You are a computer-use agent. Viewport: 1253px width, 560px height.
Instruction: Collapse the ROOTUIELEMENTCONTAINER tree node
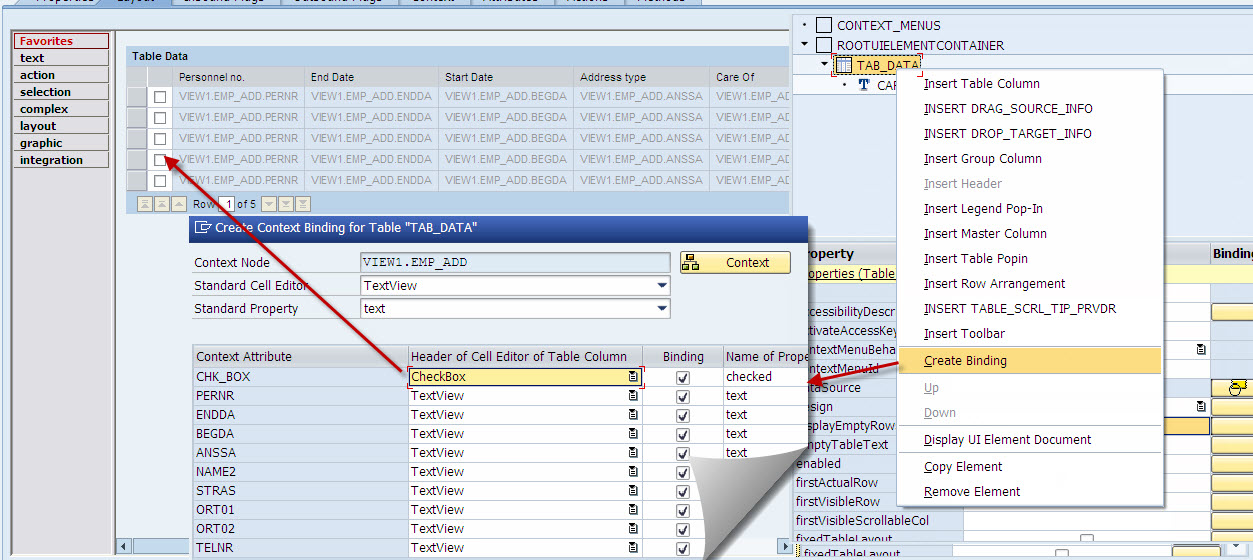804,45
